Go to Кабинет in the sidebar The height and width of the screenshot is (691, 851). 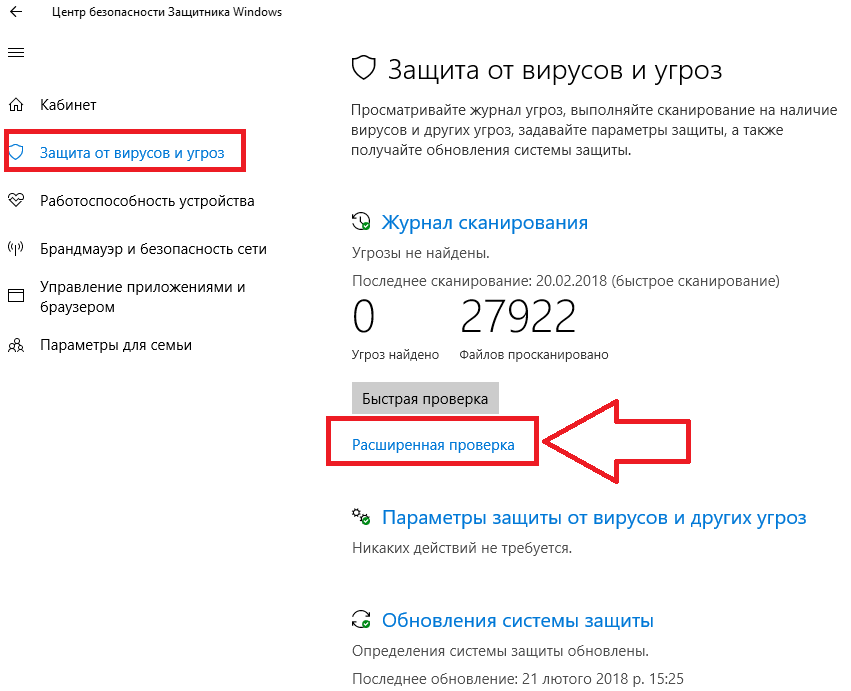coord(68,104)
